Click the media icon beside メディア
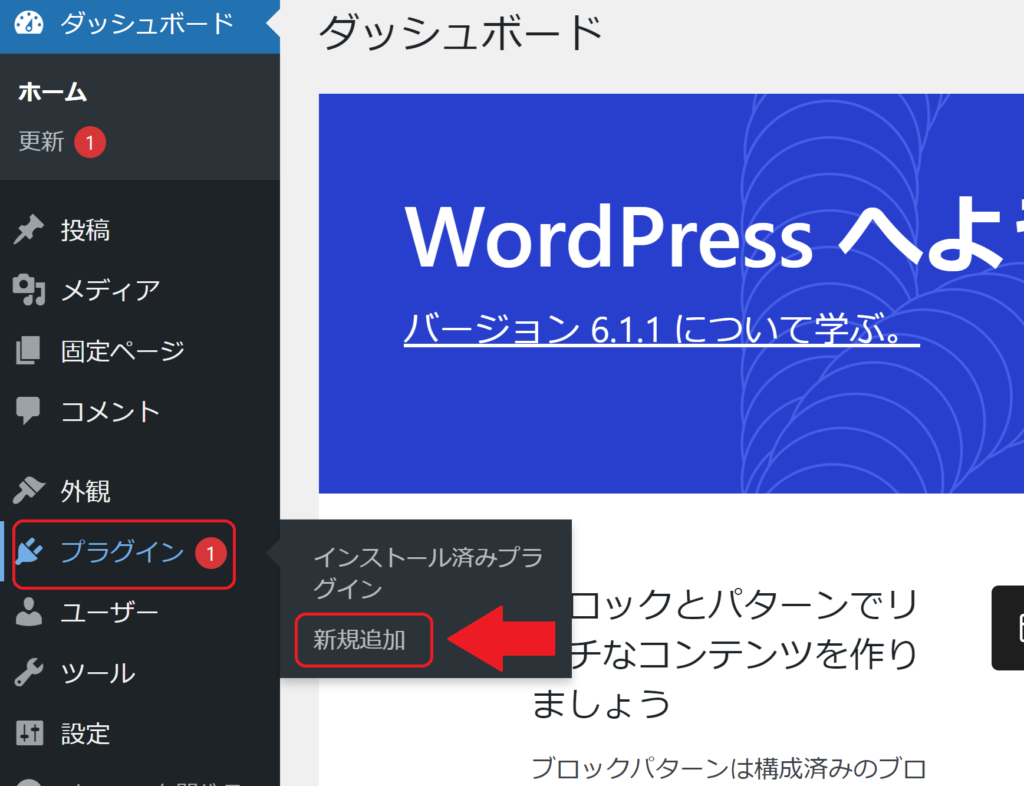 point(29,290)
